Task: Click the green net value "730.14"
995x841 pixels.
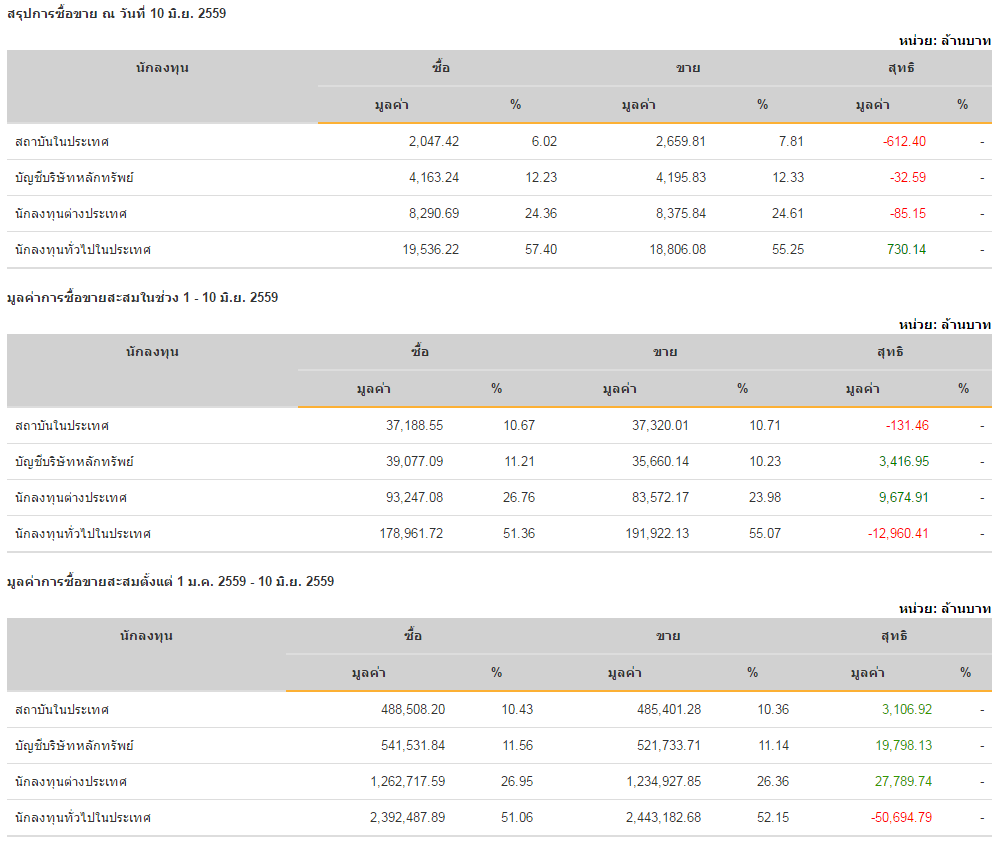Action: [x=906, y=250]
